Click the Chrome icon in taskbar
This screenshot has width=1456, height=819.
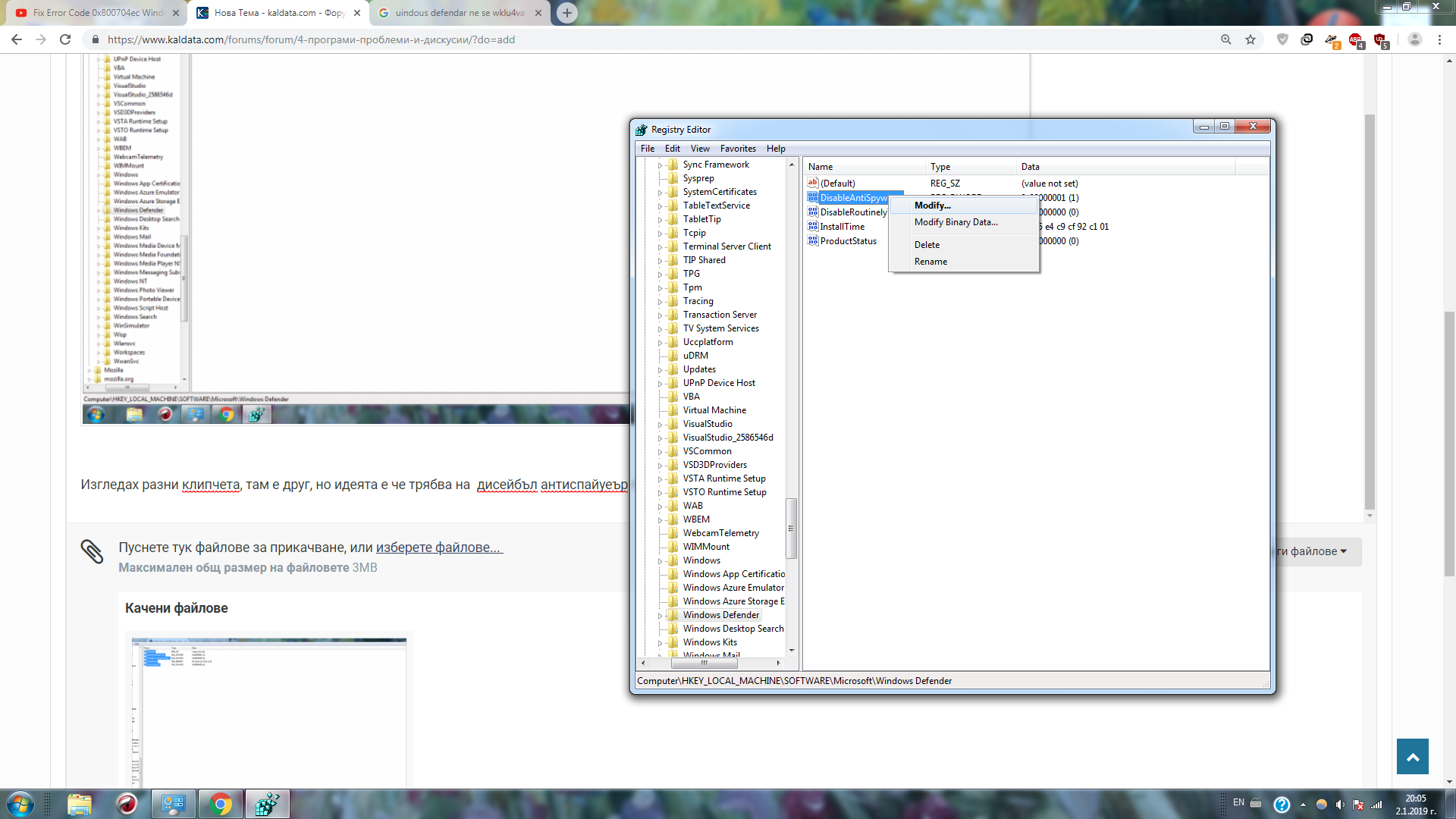pyautogui.click(x=221, y=805)
